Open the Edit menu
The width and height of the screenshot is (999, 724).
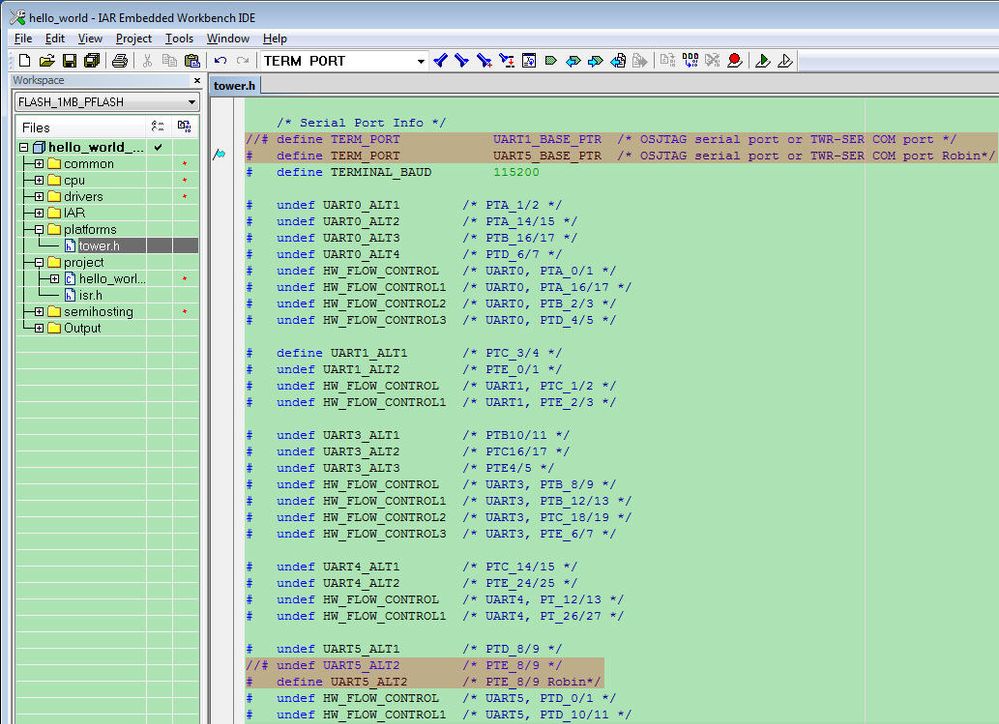[55, 38]
